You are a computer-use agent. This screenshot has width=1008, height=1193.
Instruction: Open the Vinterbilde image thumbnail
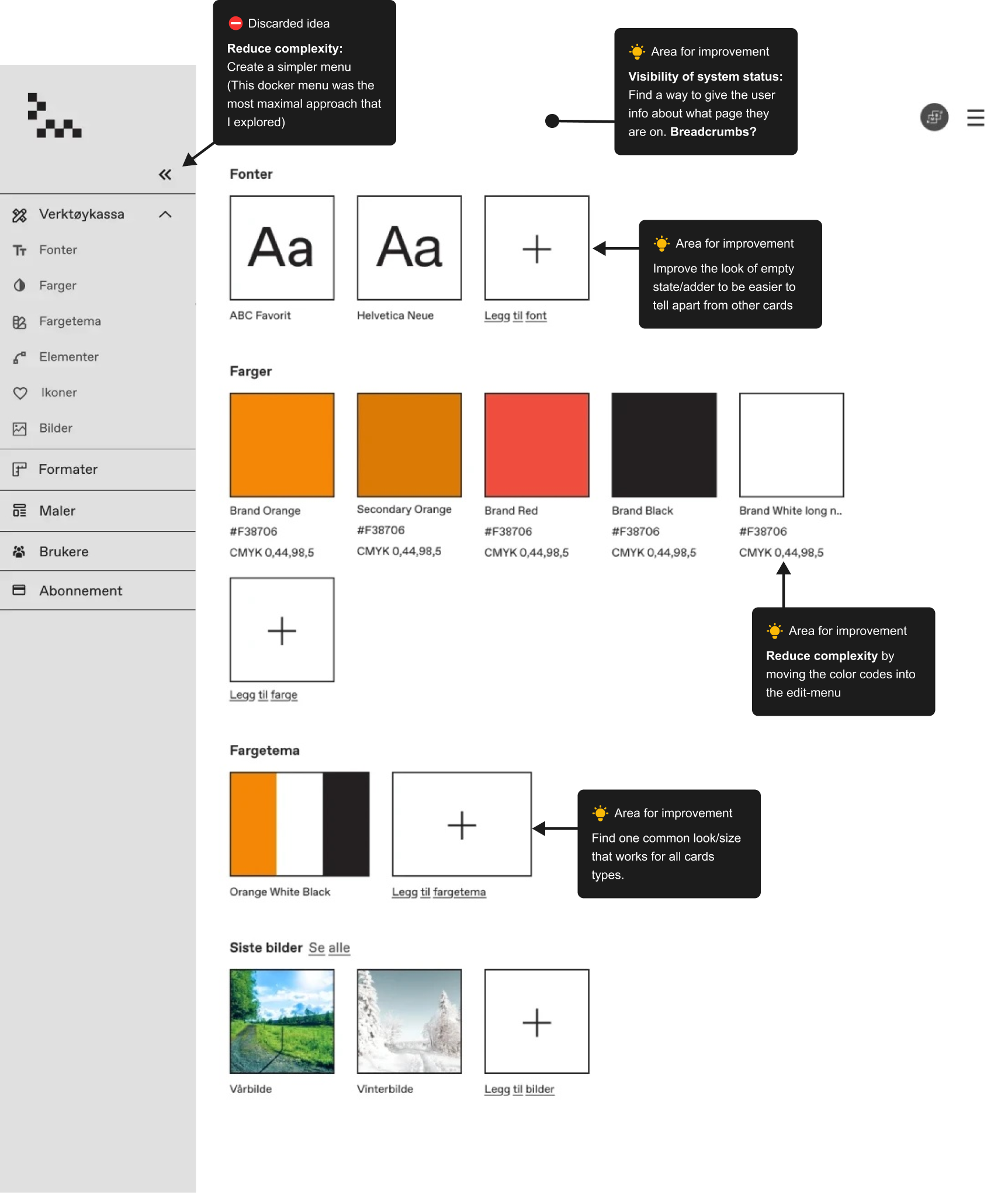coord(409,1021)
